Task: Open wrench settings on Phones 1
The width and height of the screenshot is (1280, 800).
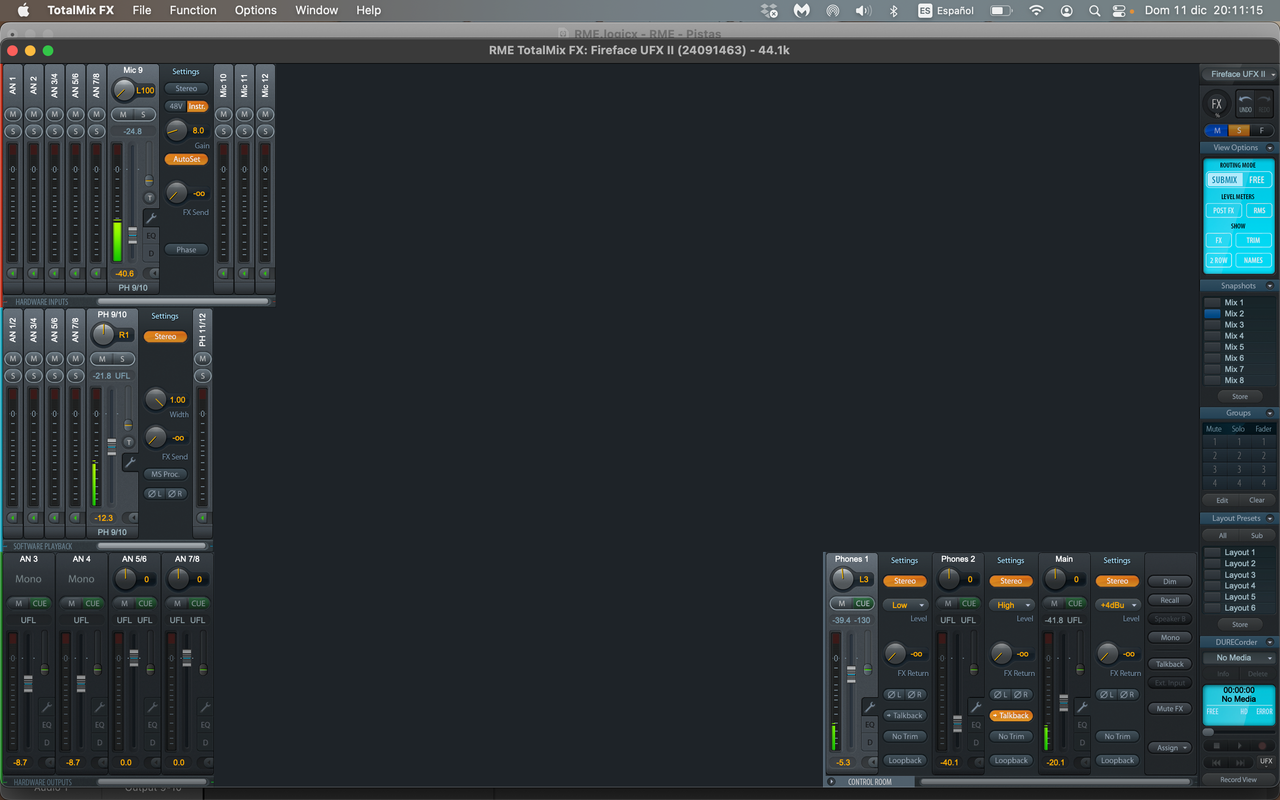Action: 870,707
